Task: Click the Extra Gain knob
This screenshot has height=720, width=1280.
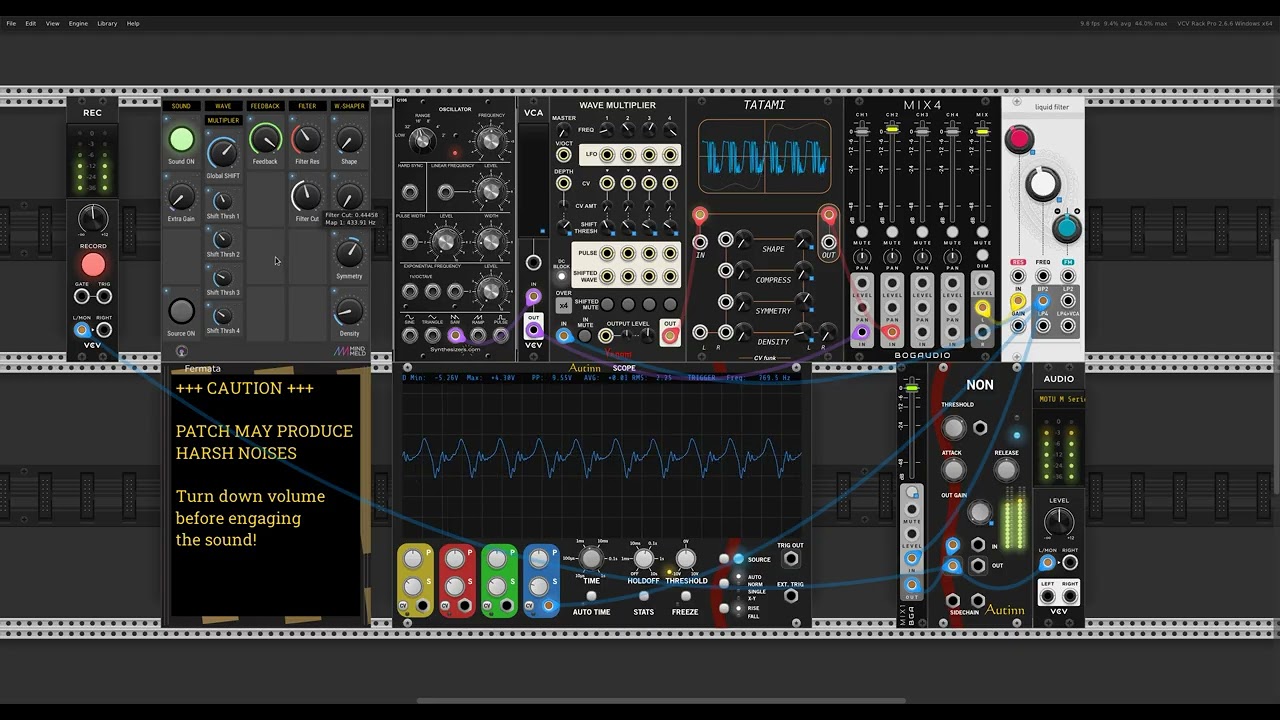Action: [x=181, y=197]
